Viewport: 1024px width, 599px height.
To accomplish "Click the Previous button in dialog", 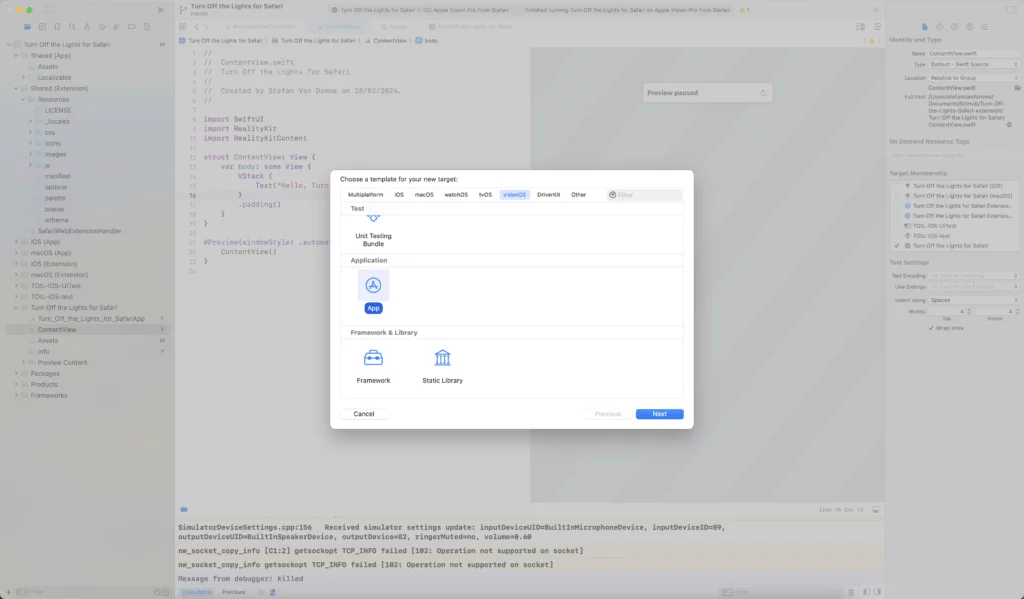I will (x=607, y=414).
